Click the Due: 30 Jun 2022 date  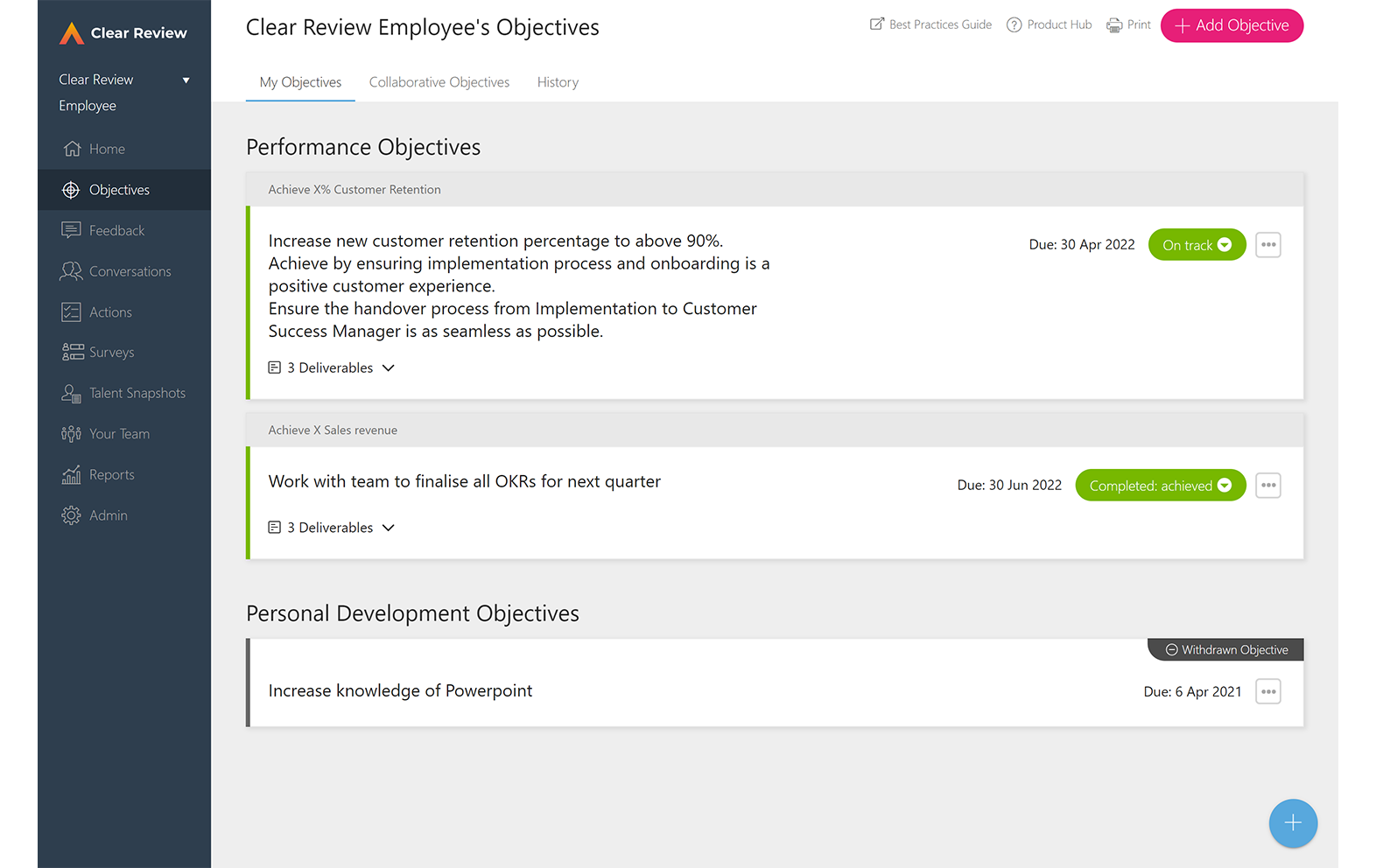(1009, 485)
